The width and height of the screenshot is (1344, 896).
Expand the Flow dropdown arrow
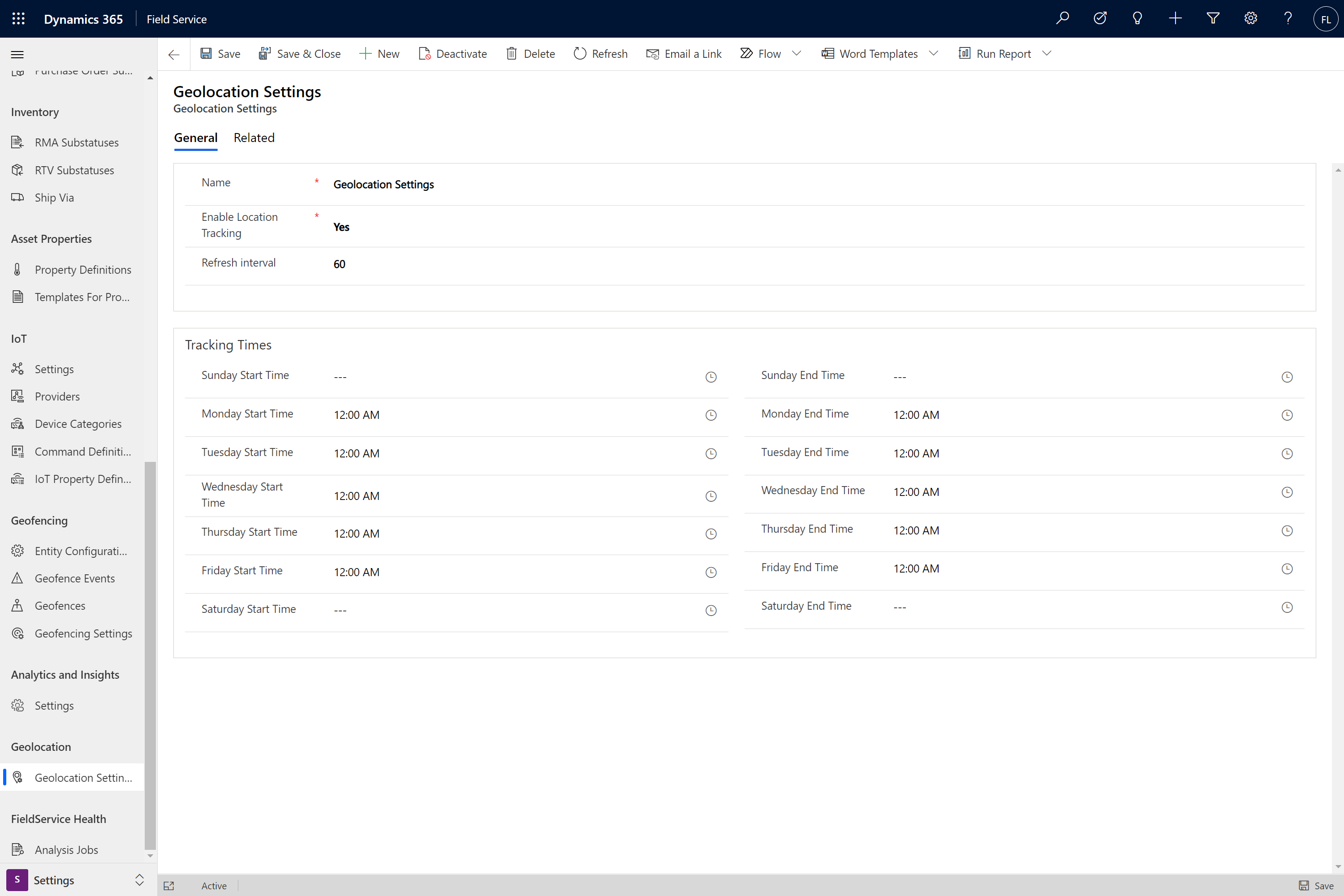[x=797, y=53]
